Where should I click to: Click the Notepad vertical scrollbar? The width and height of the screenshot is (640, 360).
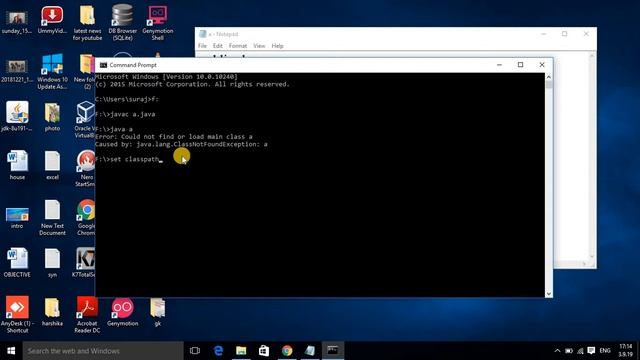(592, 155)
